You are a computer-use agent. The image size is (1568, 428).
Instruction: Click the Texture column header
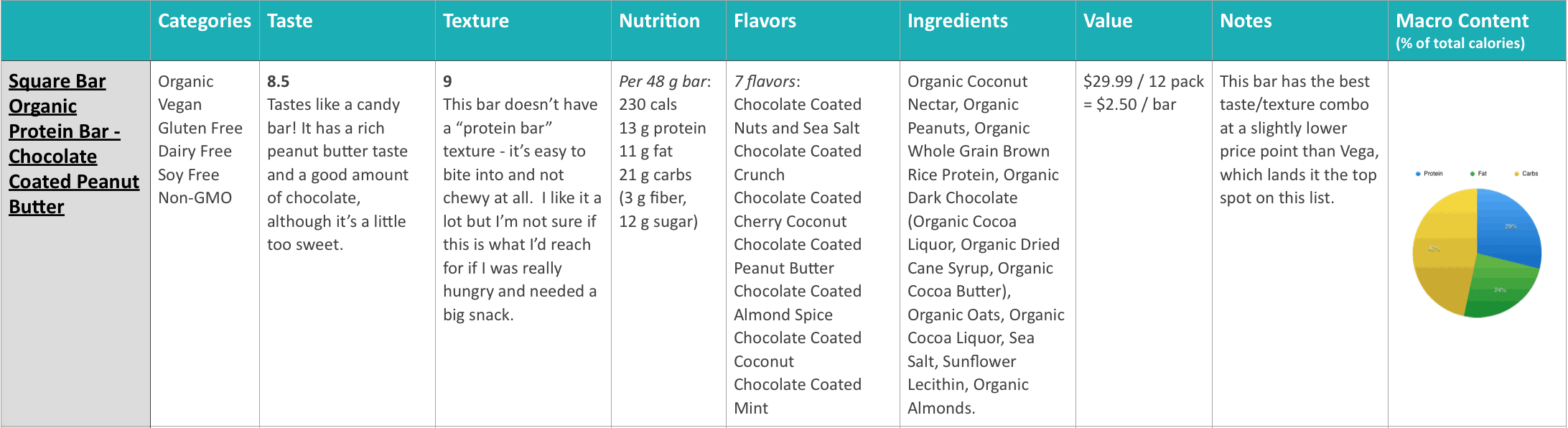(476, 21)
